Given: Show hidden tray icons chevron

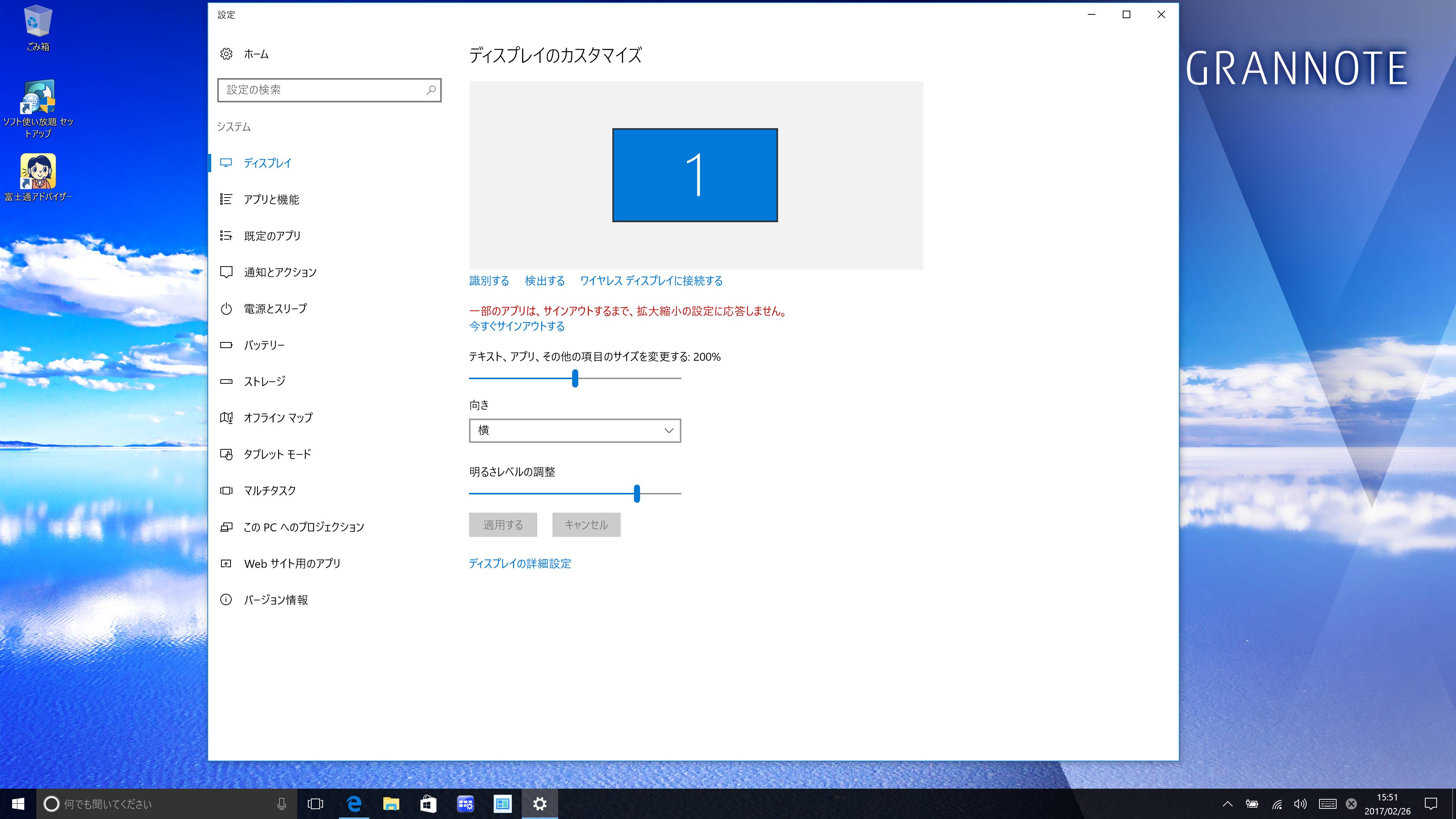Looking at the screenshot, I should pyautogui.click(x=1228, y=803).
